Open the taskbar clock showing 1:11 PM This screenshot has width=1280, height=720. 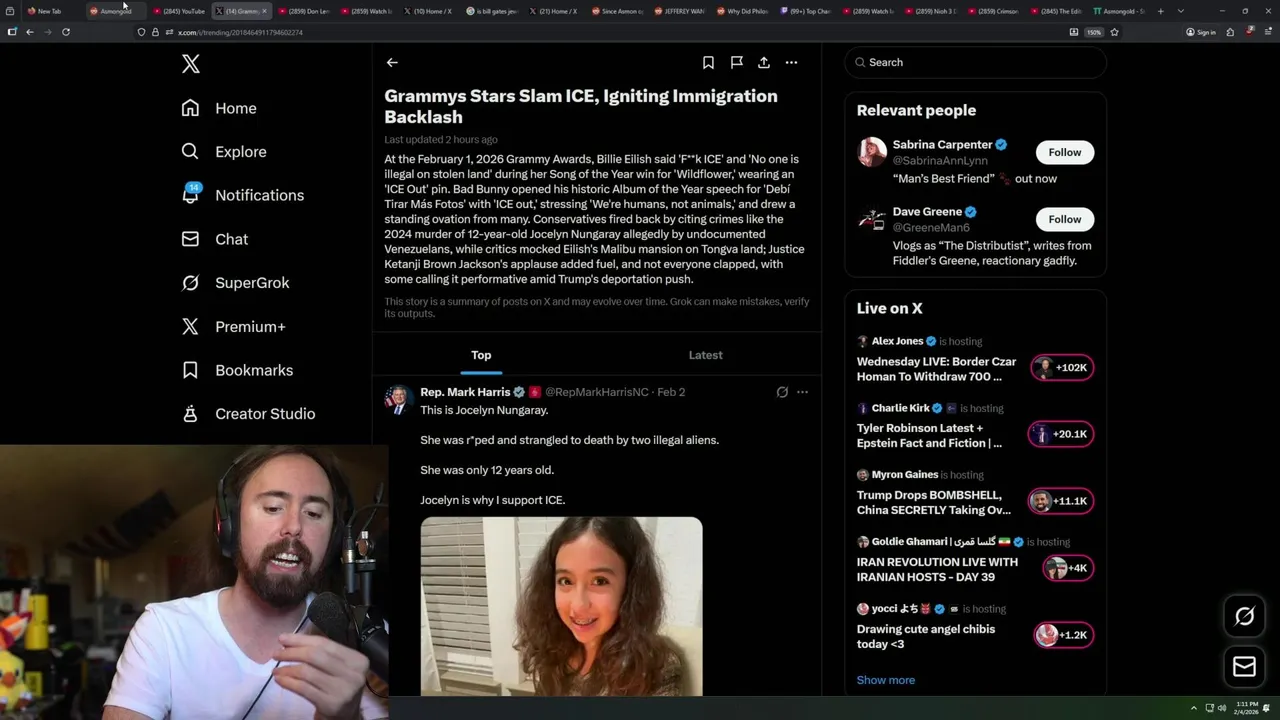tap(1246, 708)
